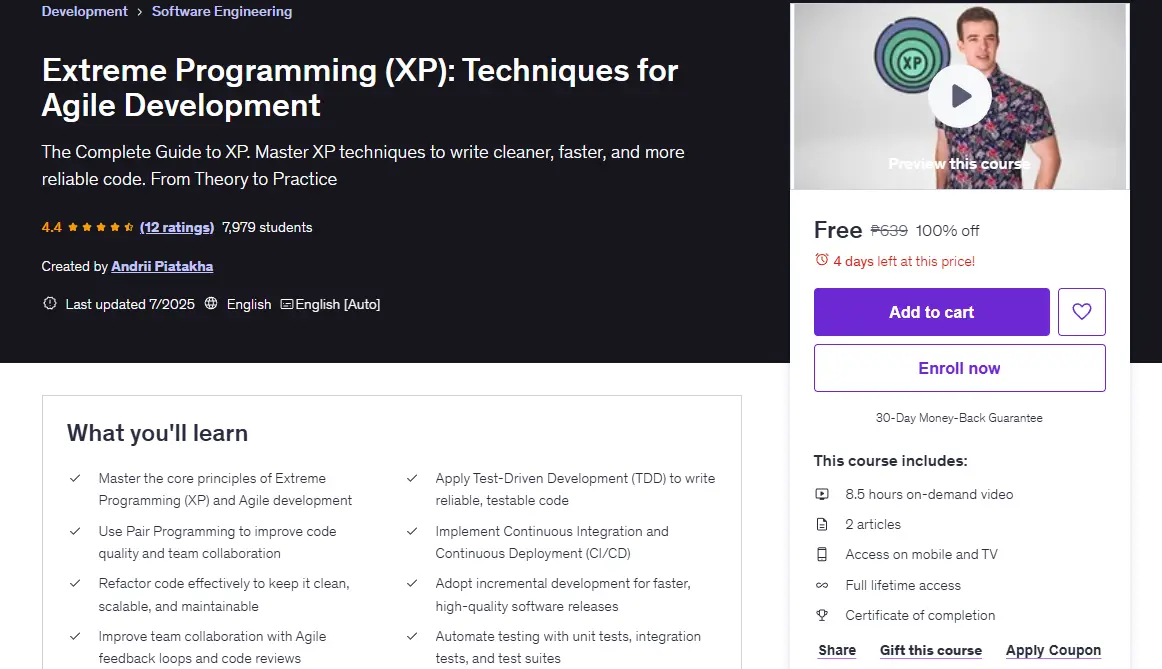
Task: Click checkmark beside Improve team collaboration
Action: 75,636
